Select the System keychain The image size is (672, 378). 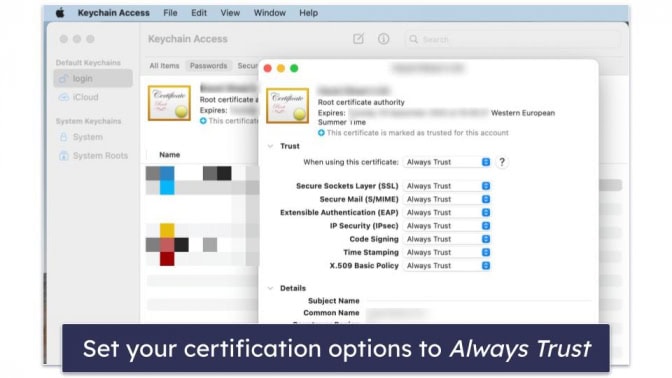point(93,137)
